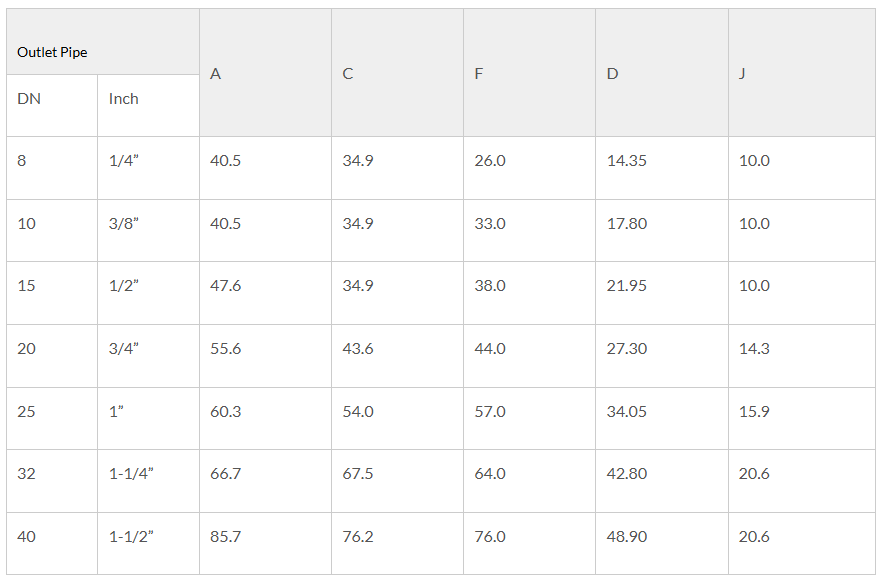This screenshot has height=578, width=878.
Task: Click column header F
Action: [x=530, y=73]
